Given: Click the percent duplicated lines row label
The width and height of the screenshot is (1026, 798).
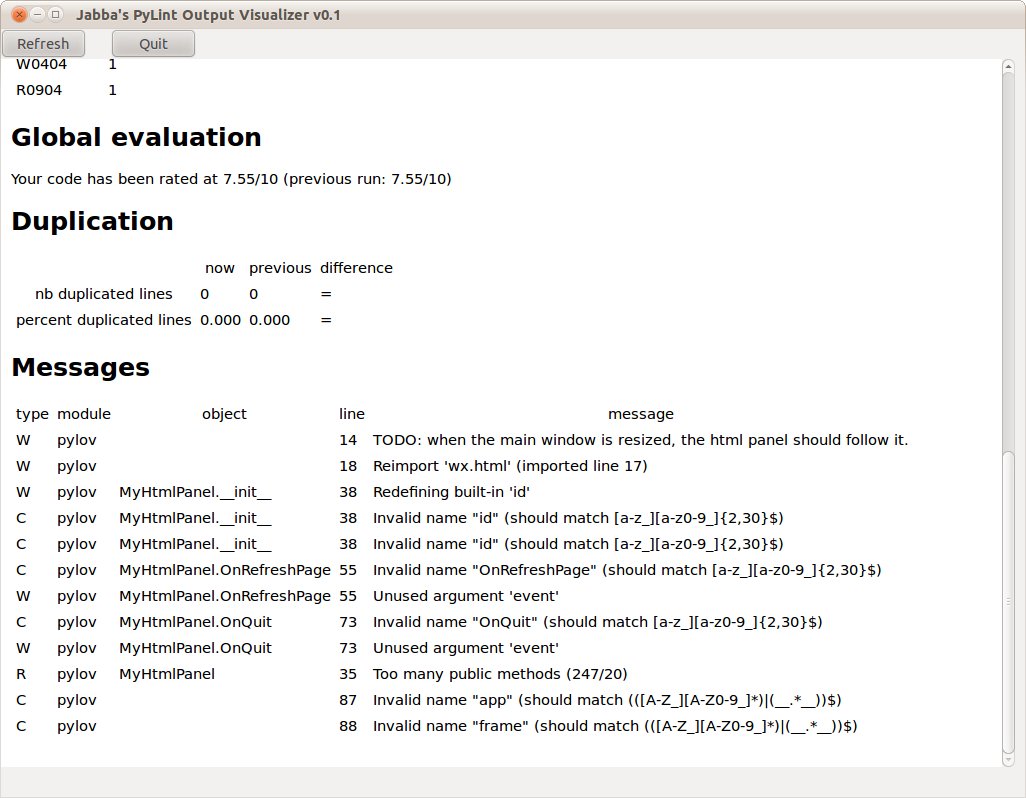Looking at the screenshot, I should pos(103,320).
